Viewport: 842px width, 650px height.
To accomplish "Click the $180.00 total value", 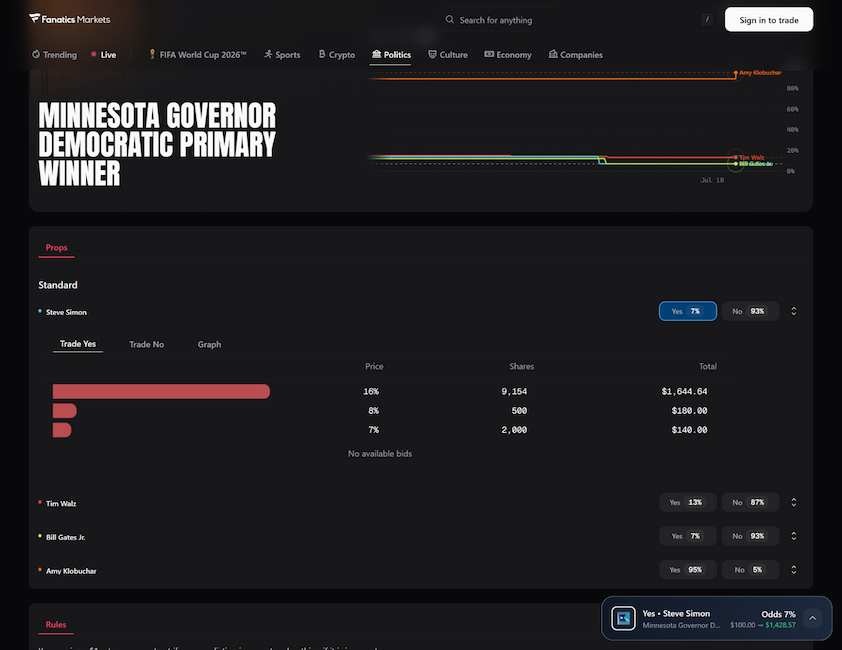I will (689, 411).
